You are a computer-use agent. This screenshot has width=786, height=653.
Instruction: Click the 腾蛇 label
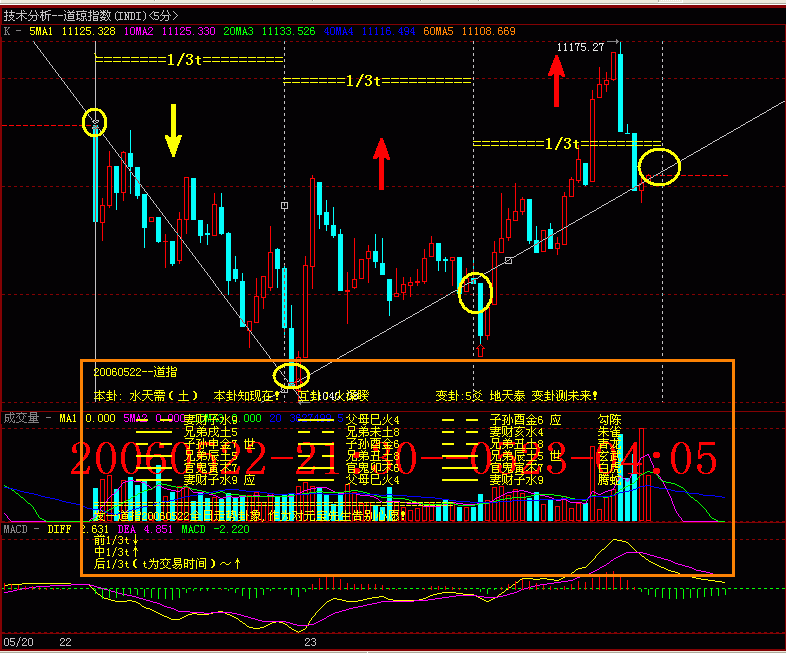tap(610, 480)
